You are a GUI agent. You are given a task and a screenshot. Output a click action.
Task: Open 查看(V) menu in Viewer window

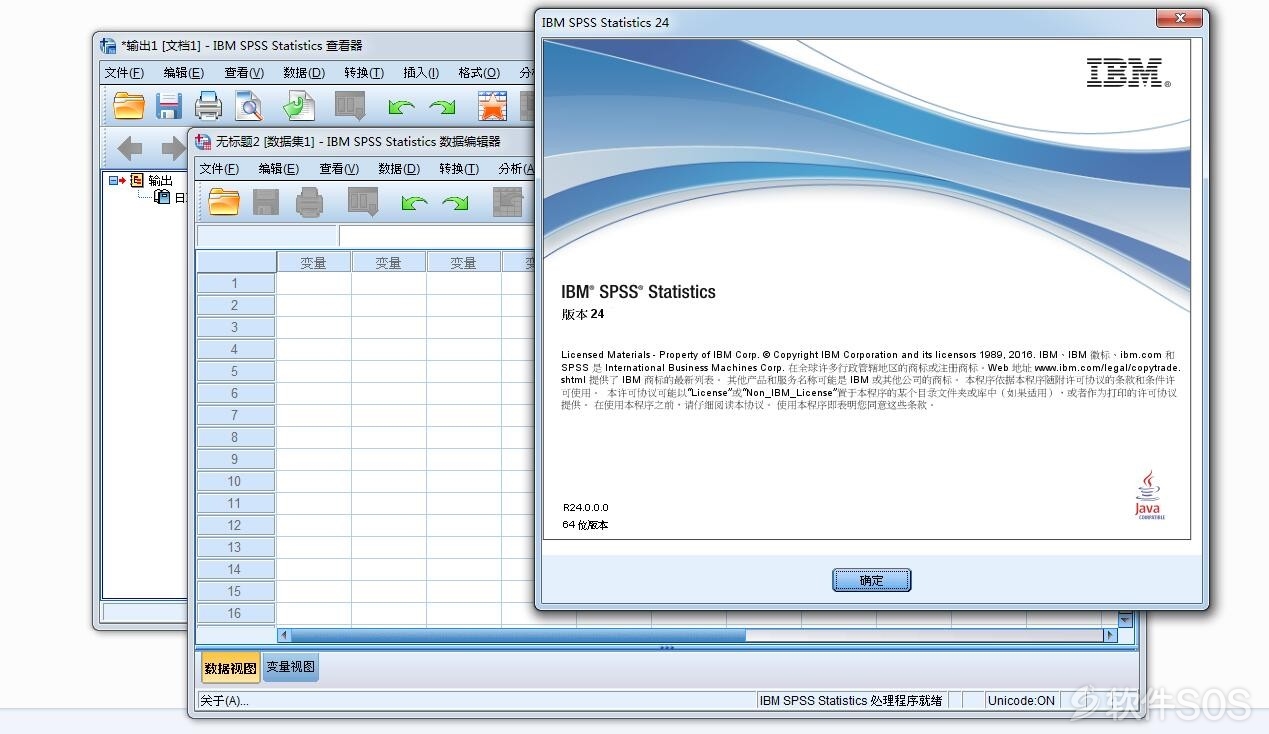tap(244, 73)
